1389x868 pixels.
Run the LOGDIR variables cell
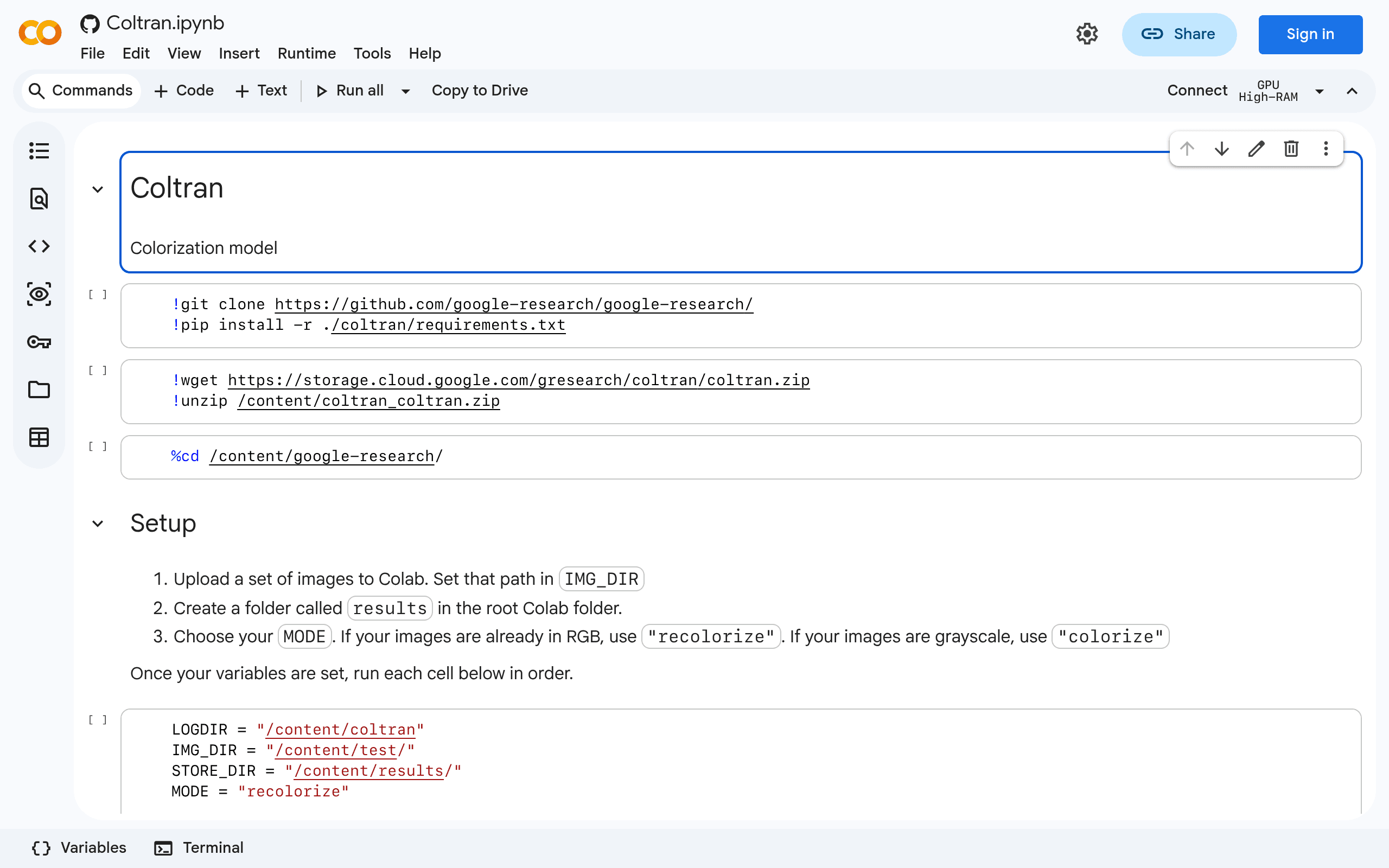coord(98,719)
